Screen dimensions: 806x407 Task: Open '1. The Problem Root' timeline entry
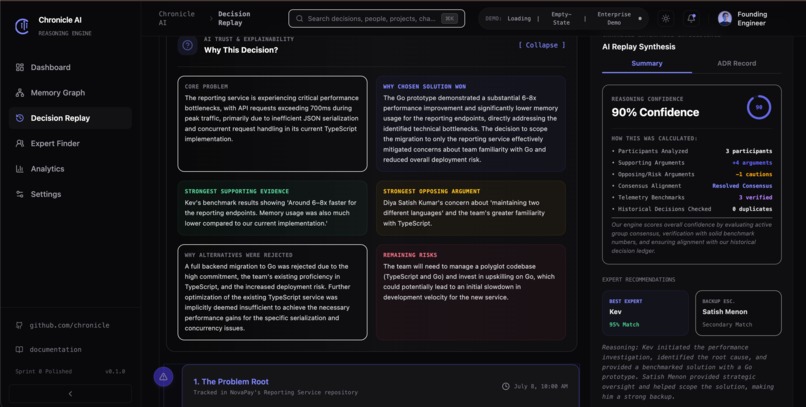[x=381, y=386]
